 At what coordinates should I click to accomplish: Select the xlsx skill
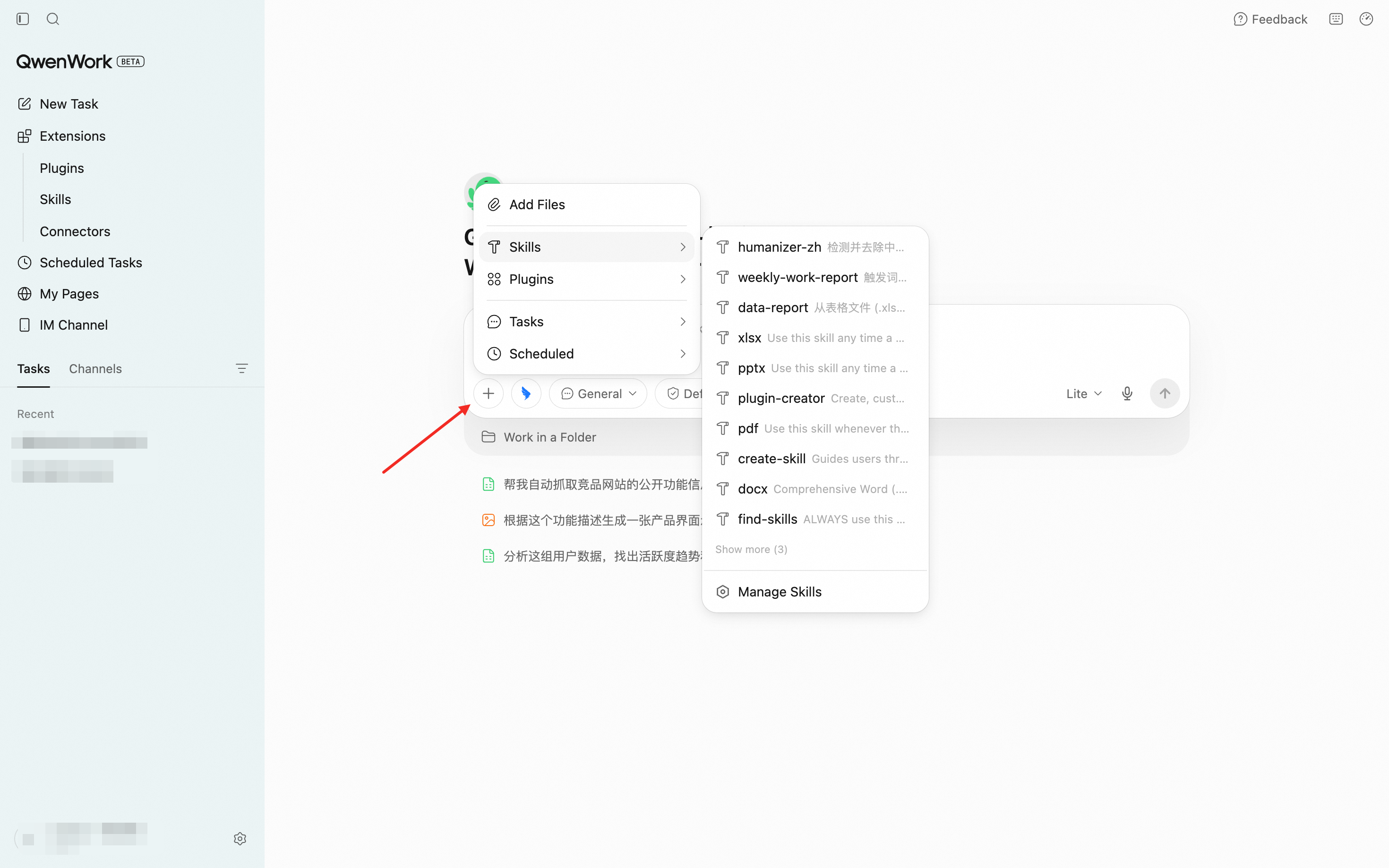click(x=815, y=338)
